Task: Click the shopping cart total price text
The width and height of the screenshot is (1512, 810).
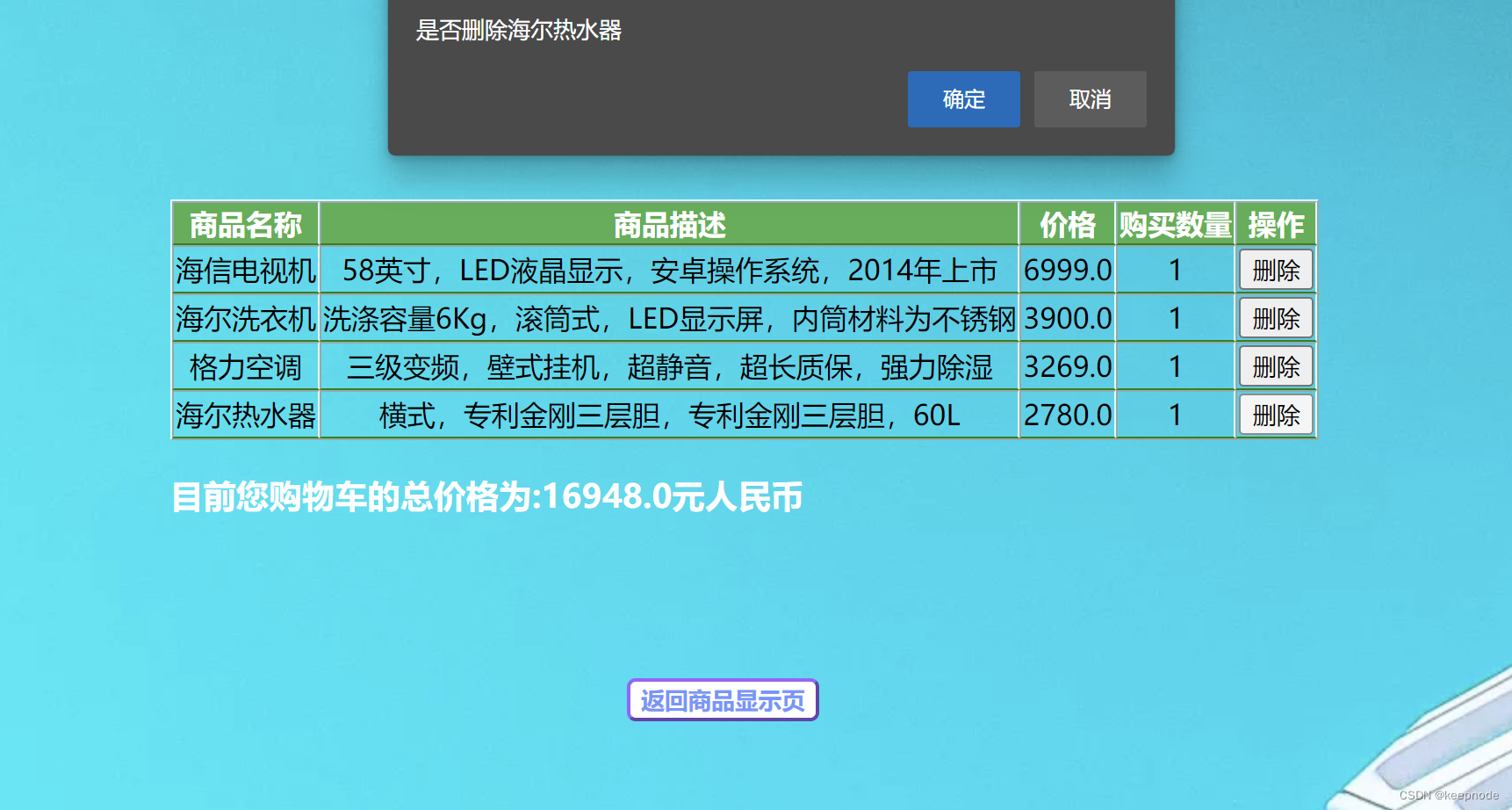Action: tap(487, 497)
